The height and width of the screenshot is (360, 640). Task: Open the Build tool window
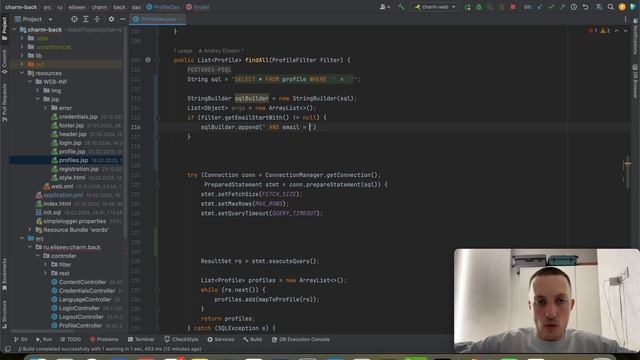point(252,339)
